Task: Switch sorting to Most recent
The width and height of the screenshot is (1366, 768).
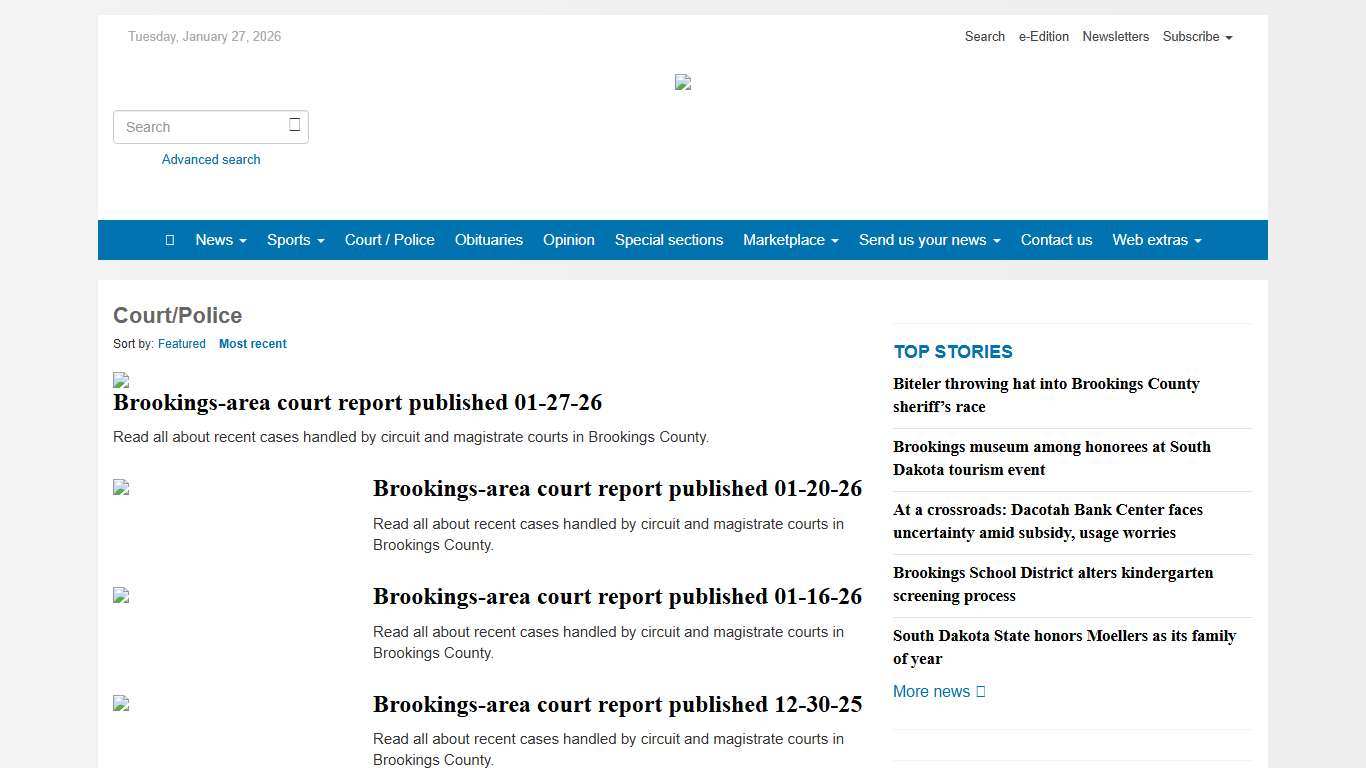Action: 252,344
